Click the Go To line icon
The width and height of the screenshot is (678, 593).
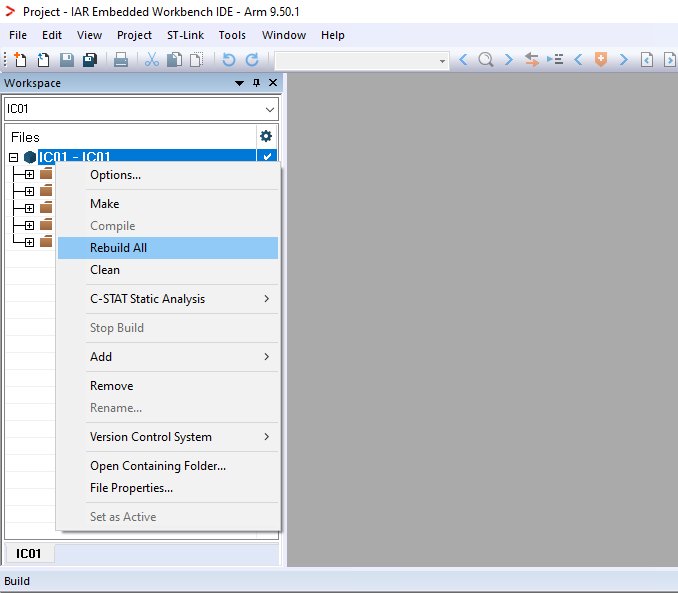[x=555, y=59]
